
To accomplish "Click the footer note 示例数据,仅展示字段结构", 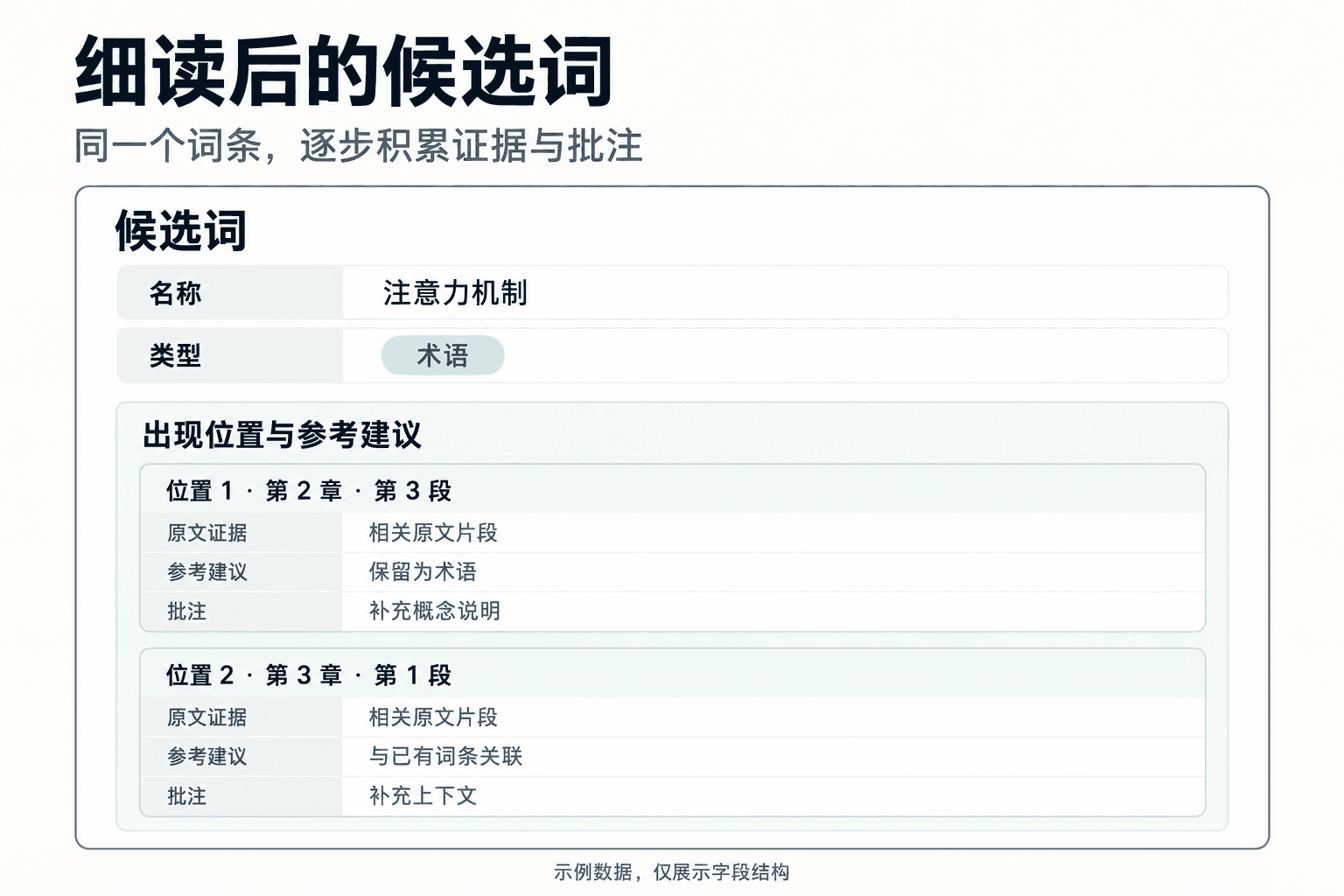I will tap(672, 871).
